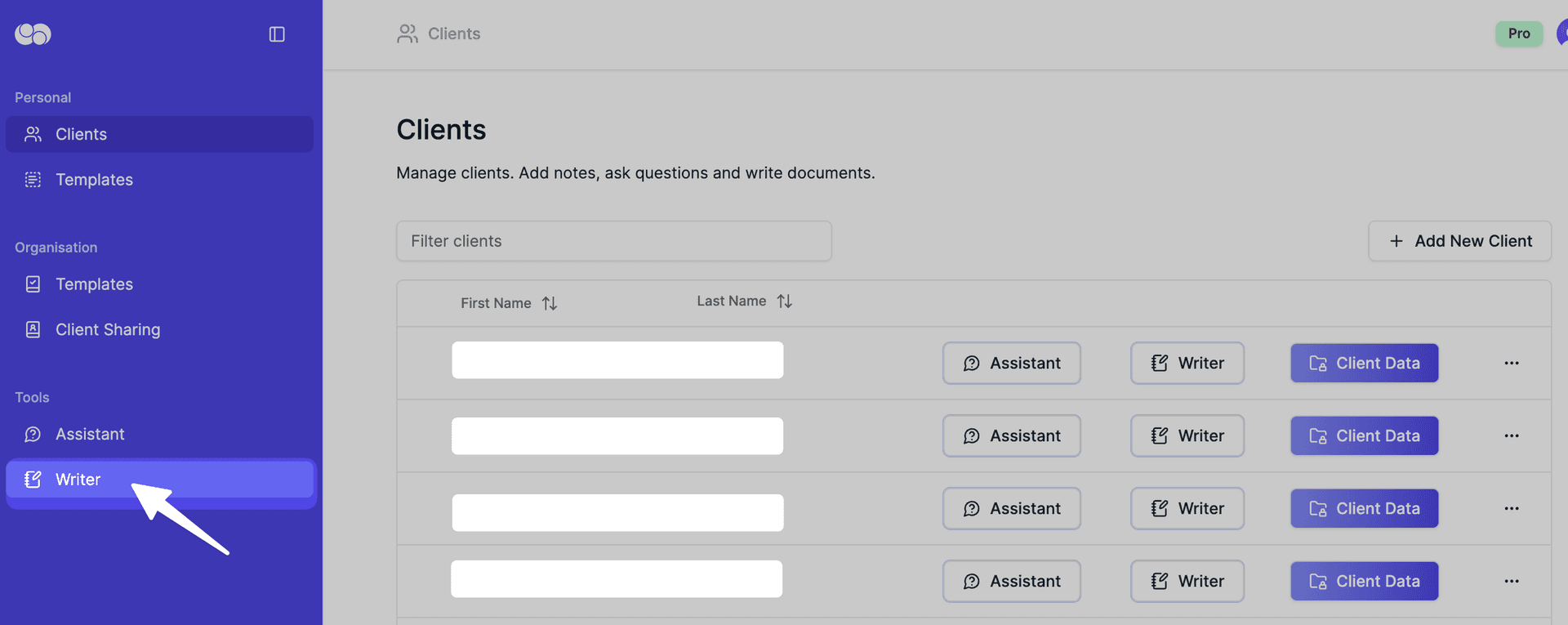
Task: Open more options for fourth client row
Action: tap(1511, 581)
